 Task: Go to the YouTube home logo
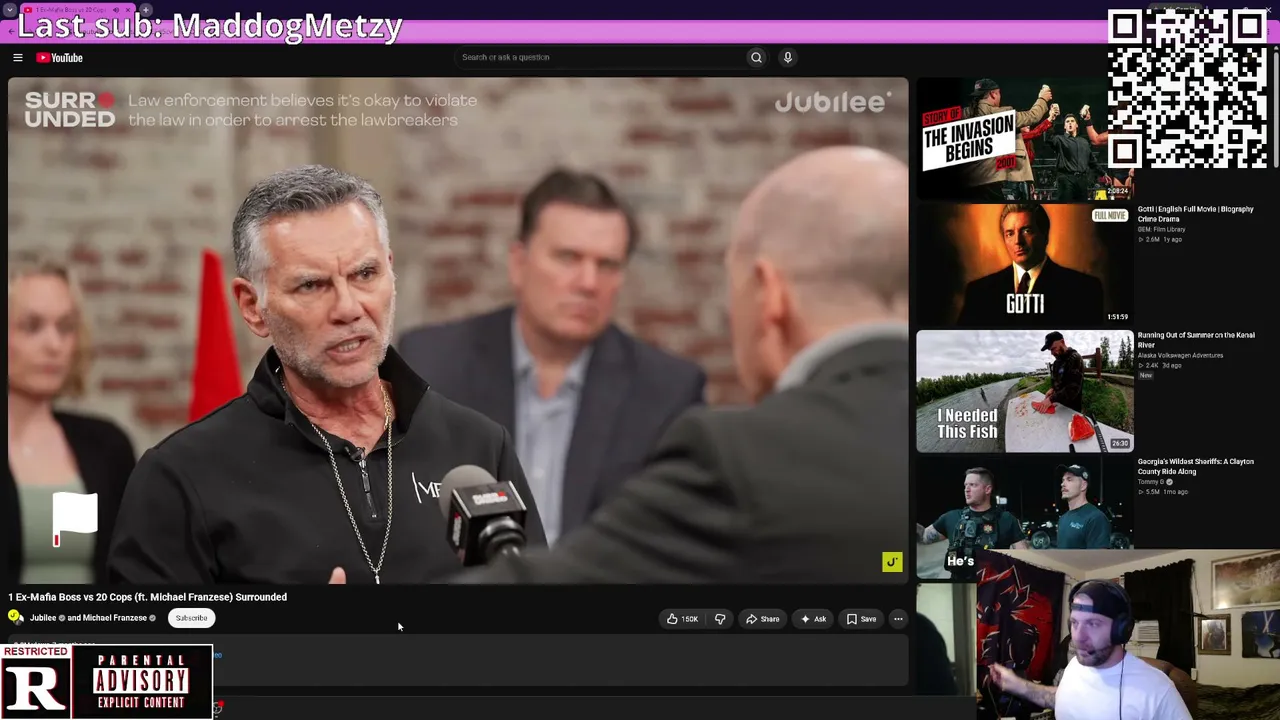(60, 58)
